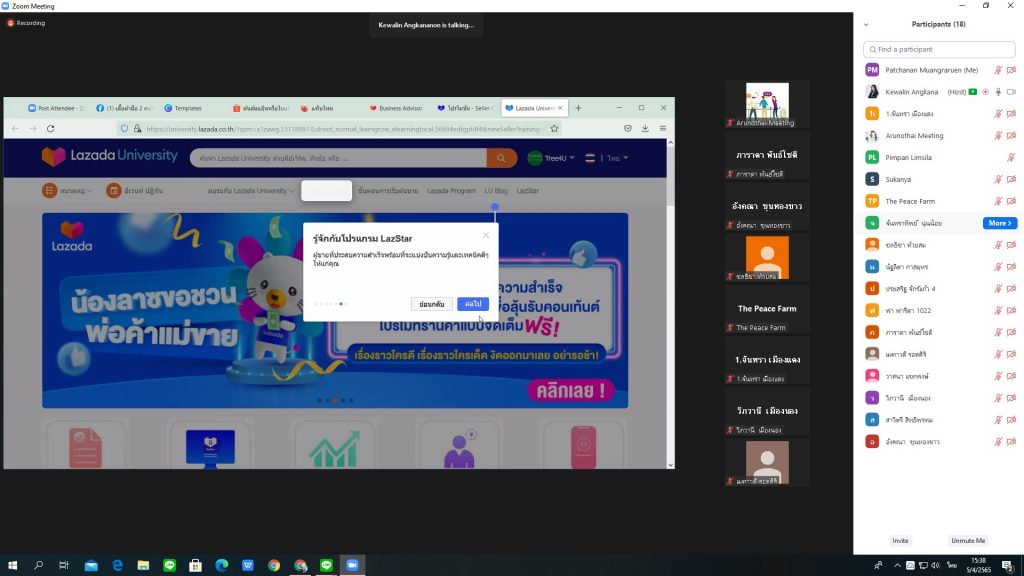Image resolution: width=1024 pixels, height=576 pixels.
Task: Click Patchanan Muangraruen's muted microphone icon
Action: 998,70
